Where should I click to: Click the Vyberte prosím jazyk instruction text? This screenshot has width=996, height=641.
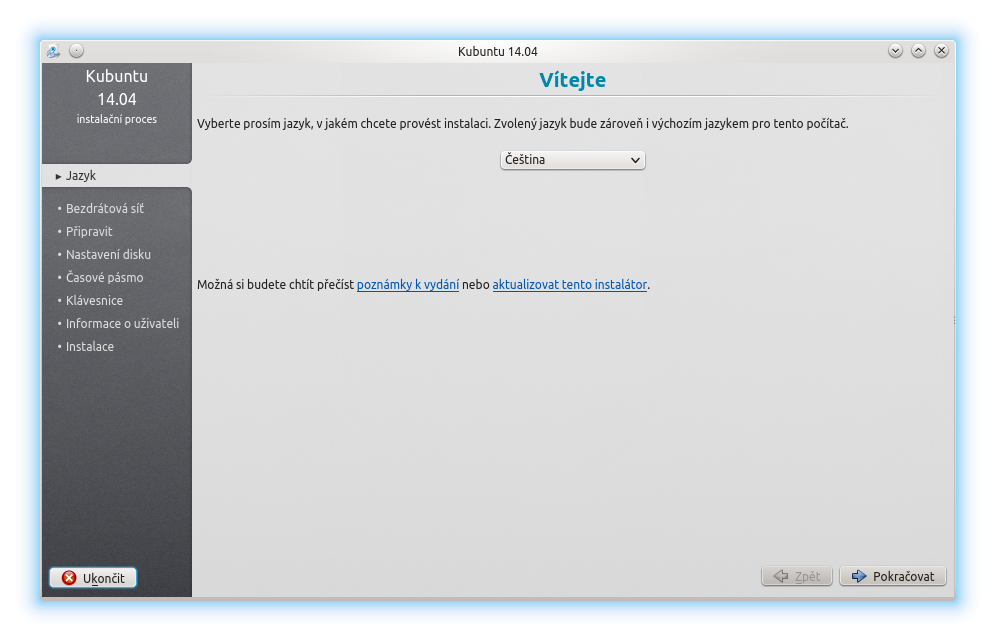(522, 124)
